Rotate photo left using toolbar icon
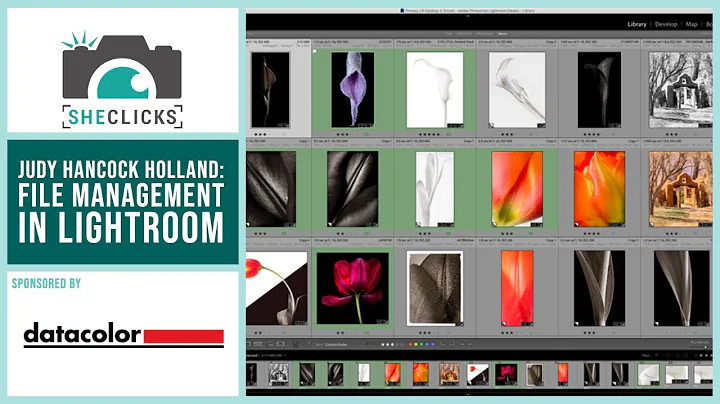The height and width of the screenshot is (404, 720). coord(443,344)
